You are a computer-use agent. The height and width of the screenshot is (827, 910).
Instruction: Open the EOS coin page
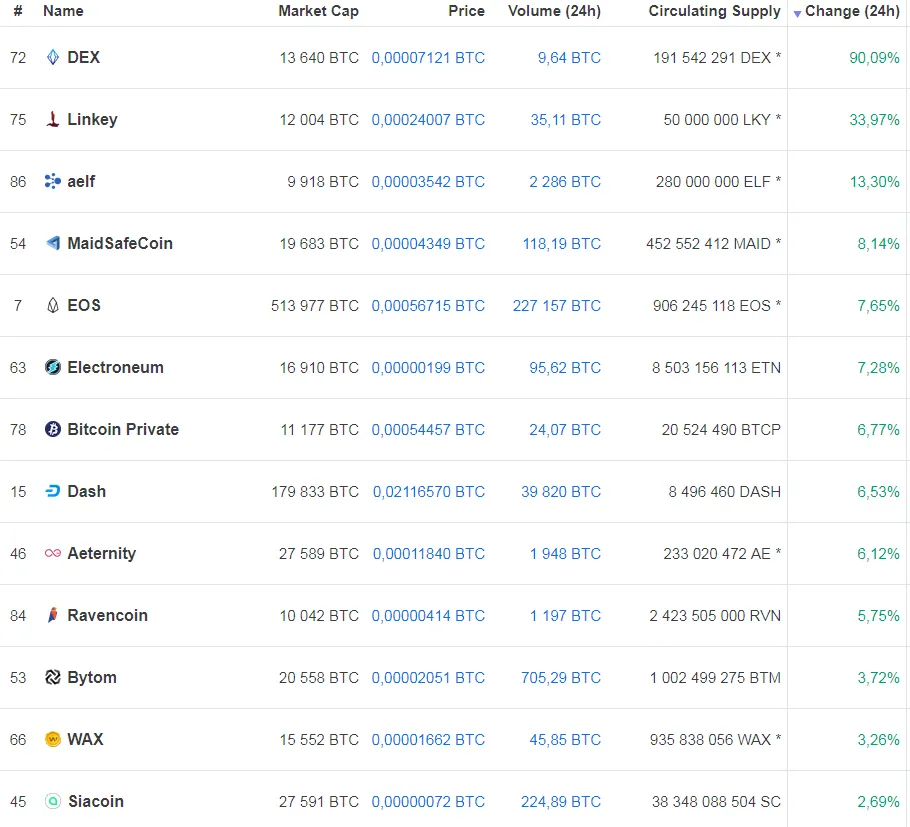click(84, 305)
